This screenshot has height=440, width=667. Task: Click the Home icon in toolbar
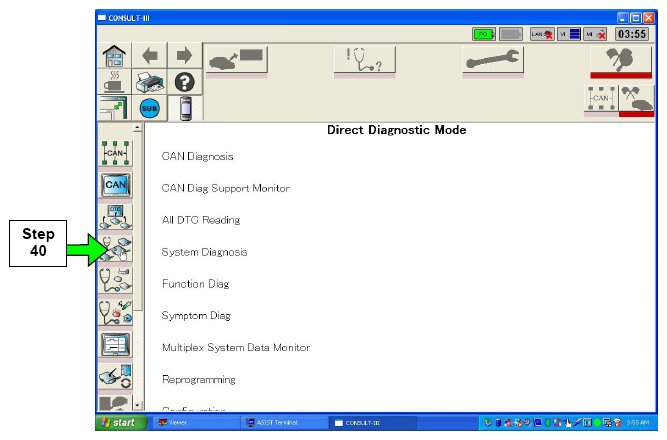click(115, 56)
